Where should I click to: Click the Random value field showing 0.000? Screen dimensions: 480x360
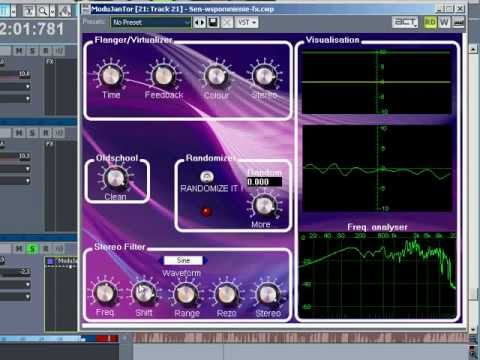click(x=264, y=182)
